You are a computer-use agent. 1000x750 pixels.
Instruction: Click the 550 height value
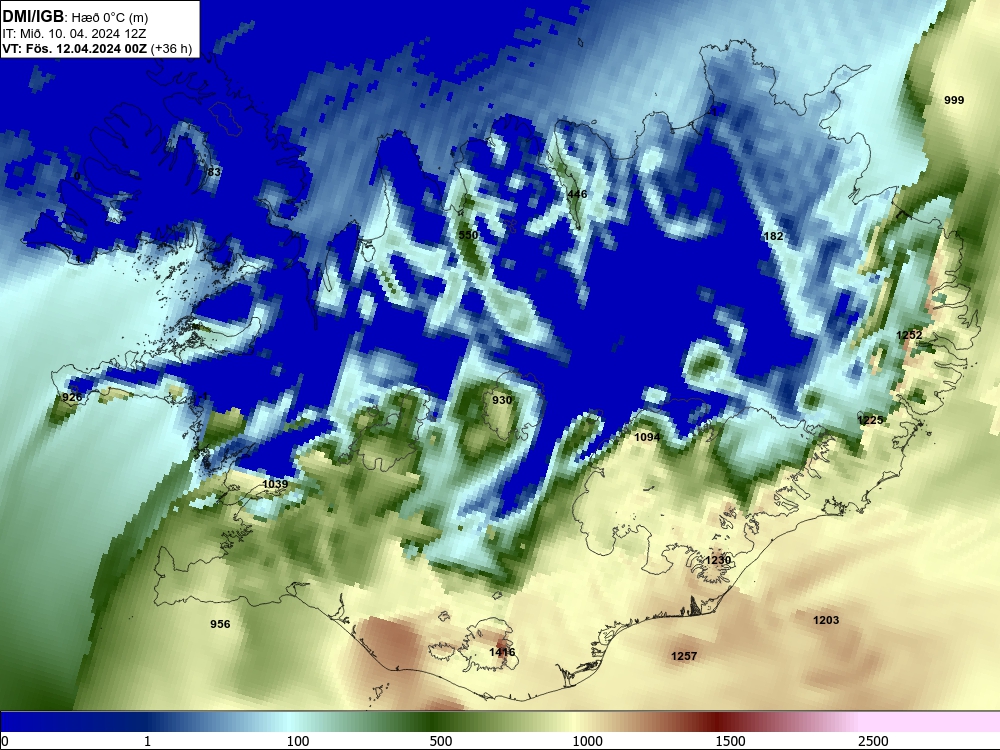click(468, 235)
